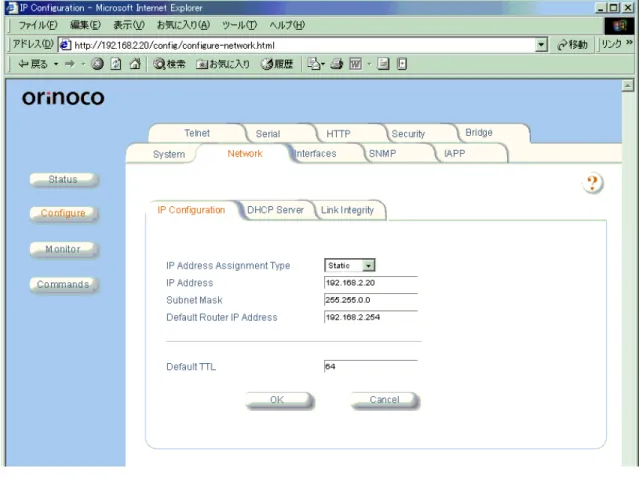This screenshot has height=477, width=639.
Task: Go to Home page icon
Action: tap(135, 64)
